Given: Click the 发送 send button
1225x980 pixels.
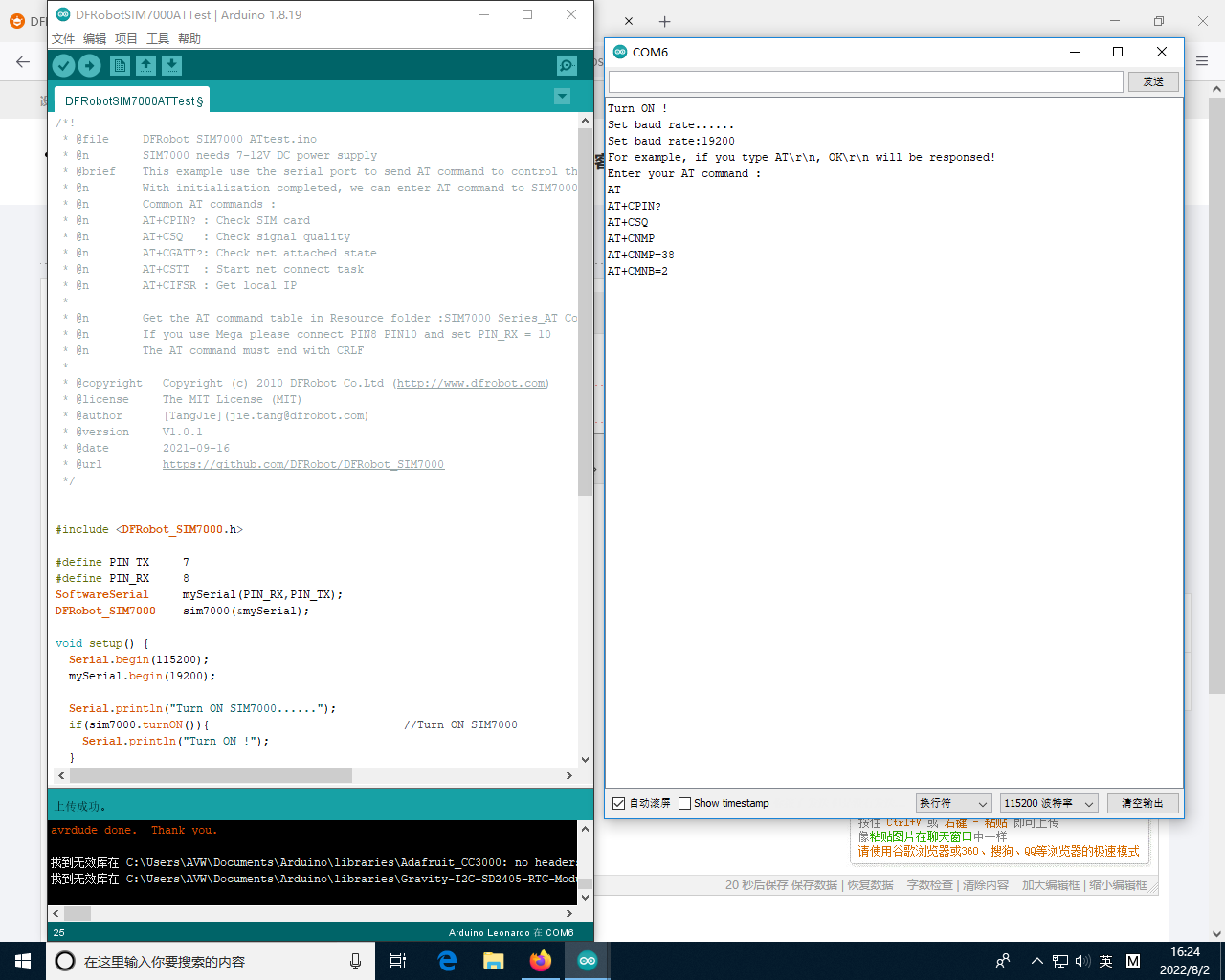Looking at the screenshot, I should [x=1153, y=81].
